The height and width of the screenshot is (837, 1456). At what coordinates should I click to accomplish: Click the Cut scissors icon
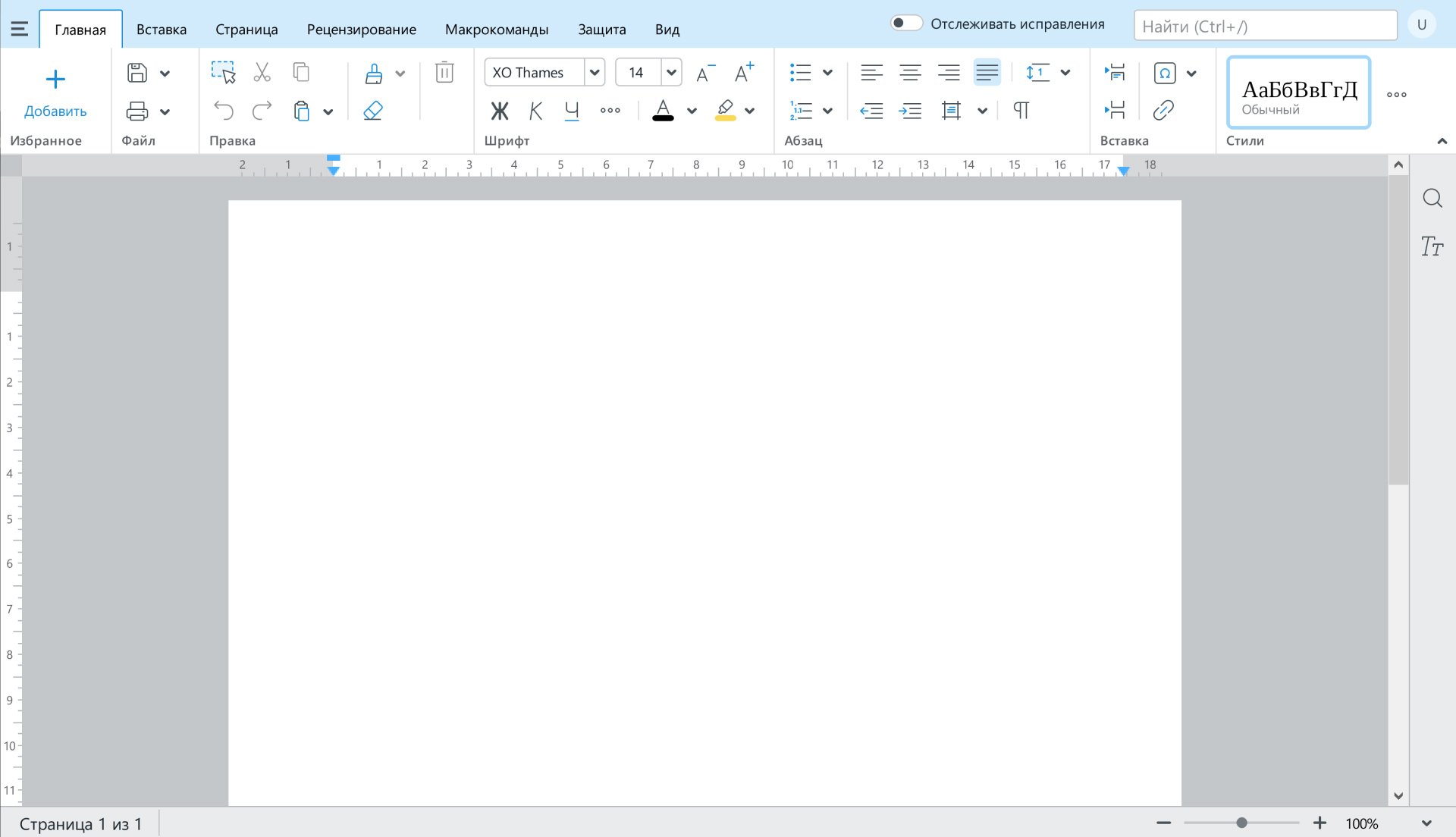(x=262, y=73)
